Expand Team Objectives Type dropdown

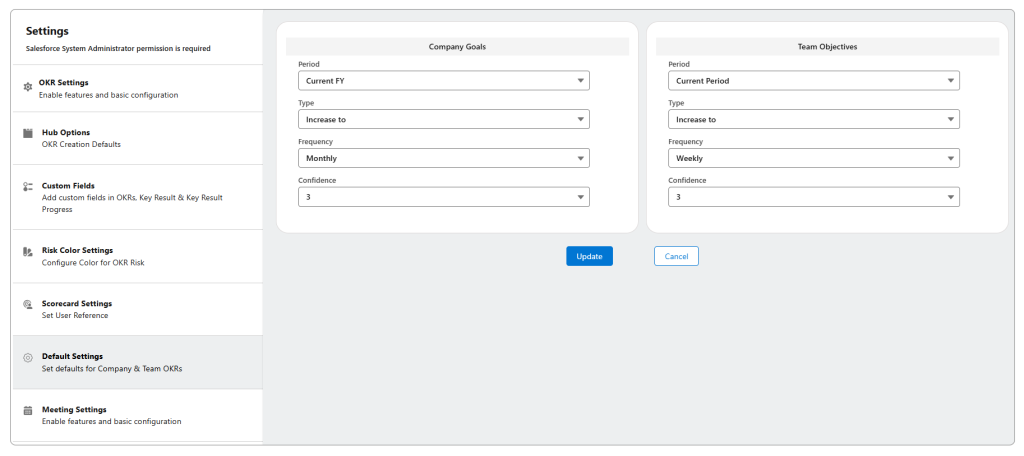[813, 119]
